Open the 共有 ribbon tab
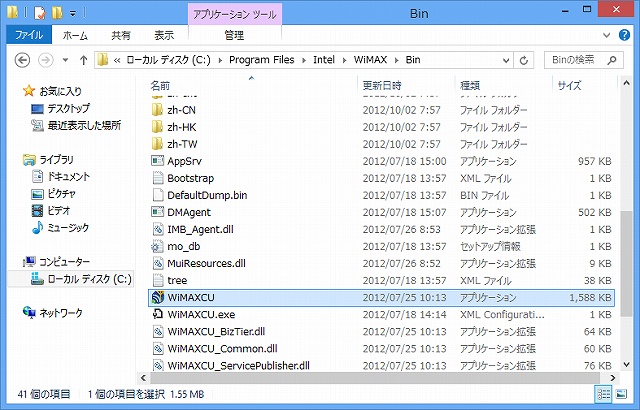The width and height of the screenshot is (640, 410). (121, 35)
